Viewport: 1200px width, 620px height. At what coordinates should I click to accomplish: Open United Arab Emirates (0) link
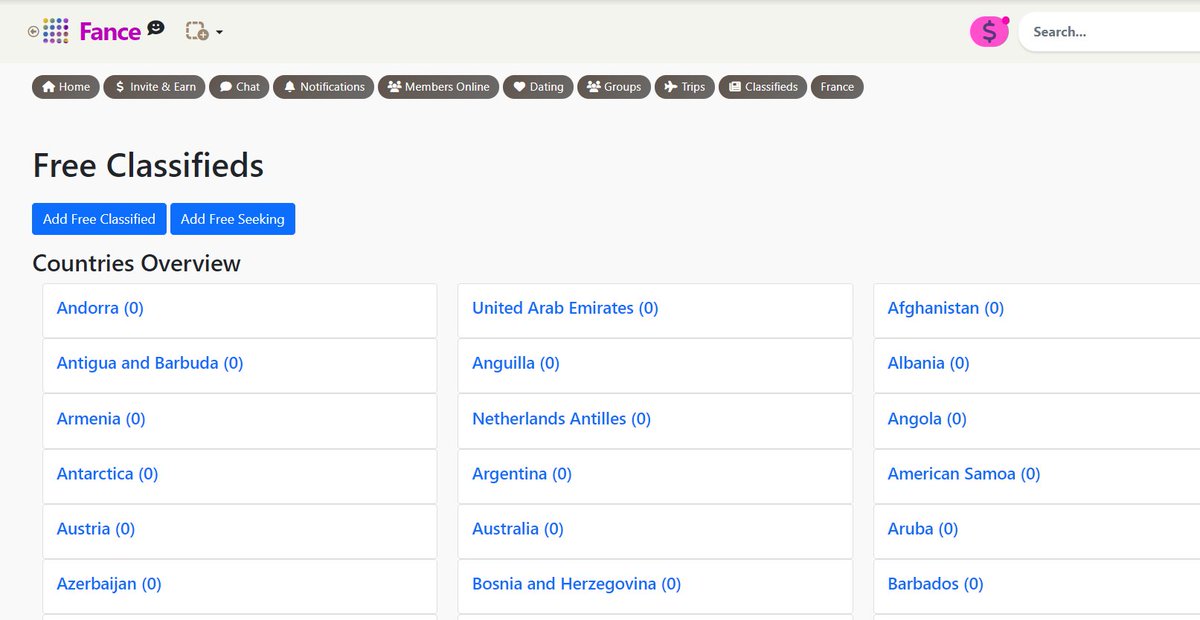click(x=565, y=308)
